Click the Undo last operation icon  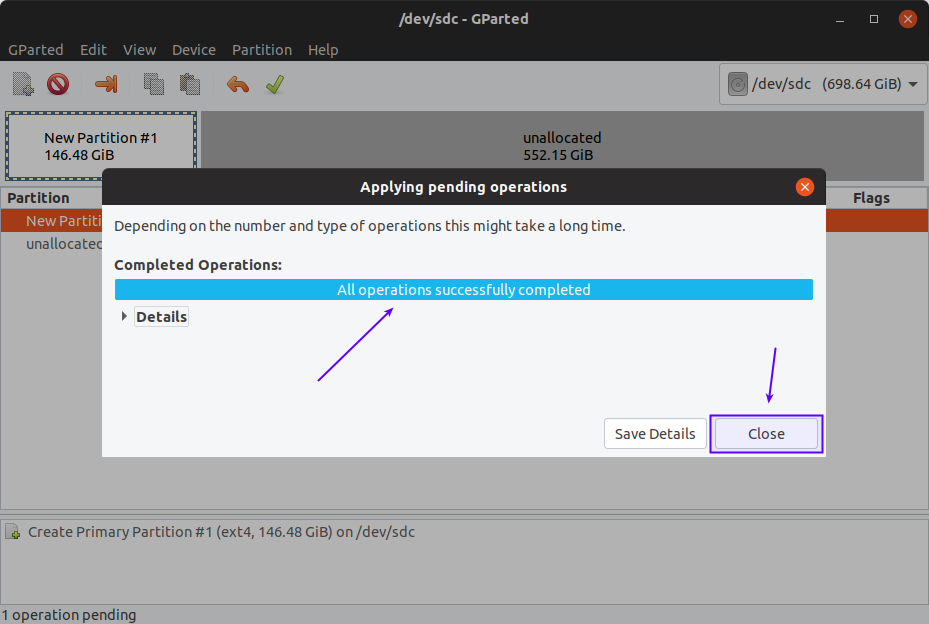click(238, 84)
